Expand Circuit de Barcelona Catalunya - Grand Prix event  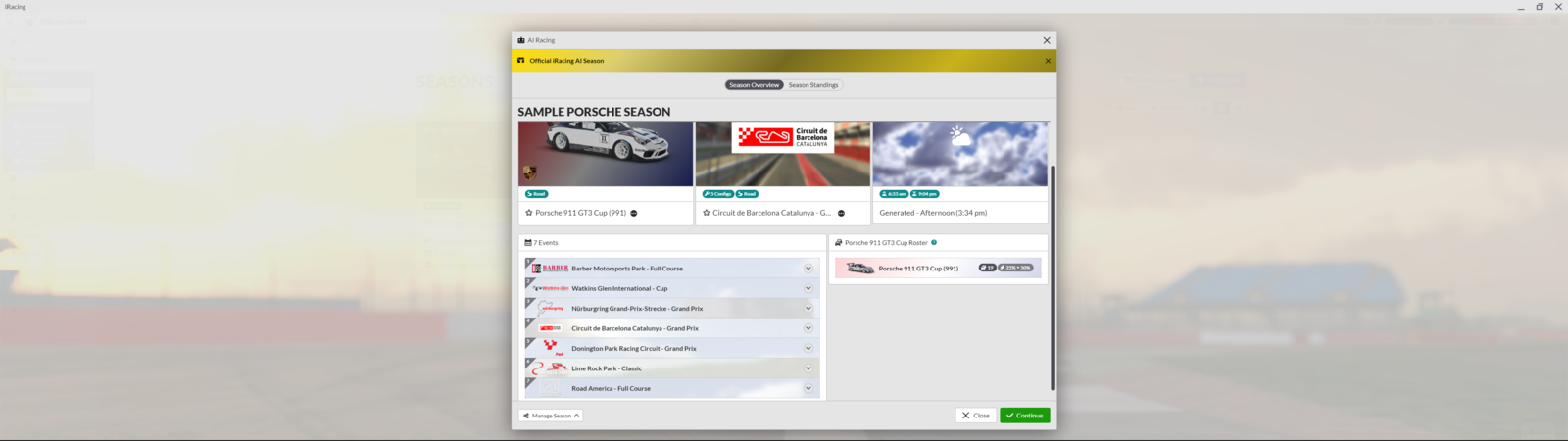(x=808, y=328)
